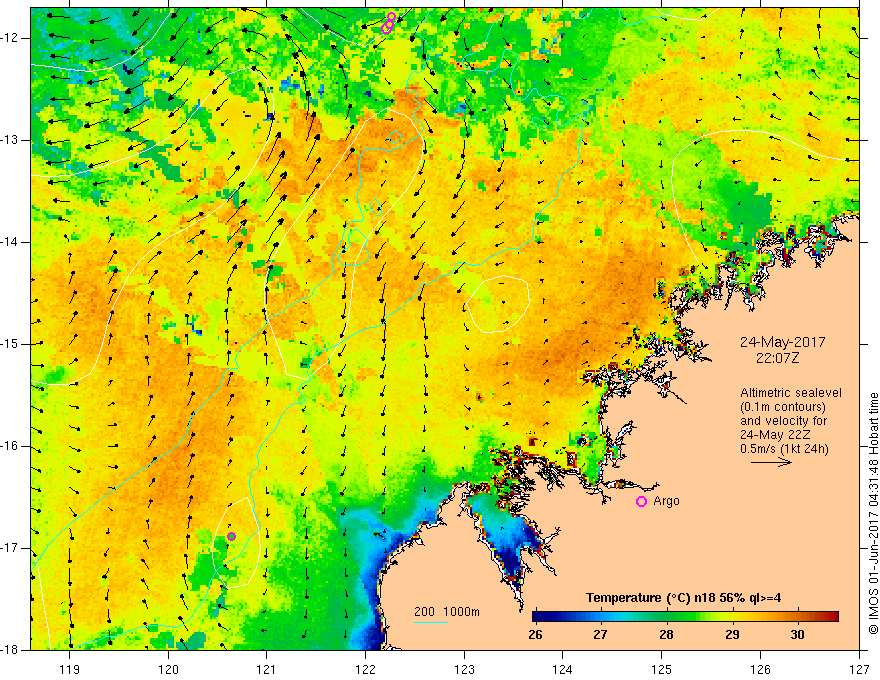Click the Argo legend circle marker
Screen dimensions: 880x680
[x=641, y=502]
